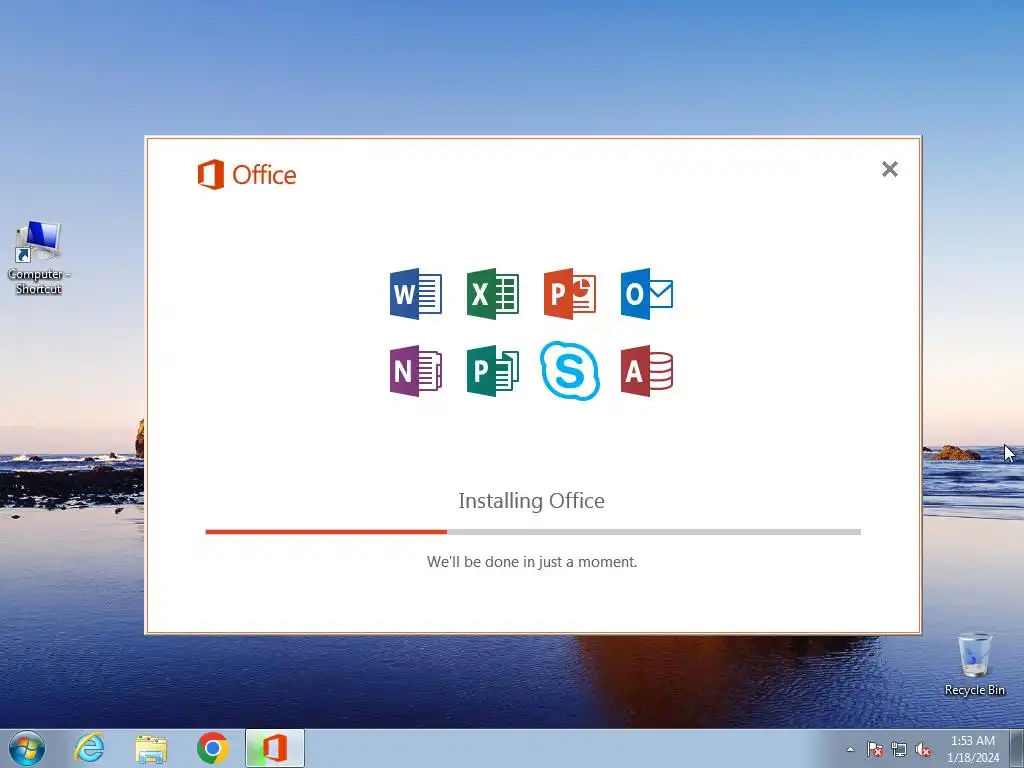Close the Office installer dialog
The height and width of the screenshot is (768, 1024).
pyautogui.click(x=889, y=169)
